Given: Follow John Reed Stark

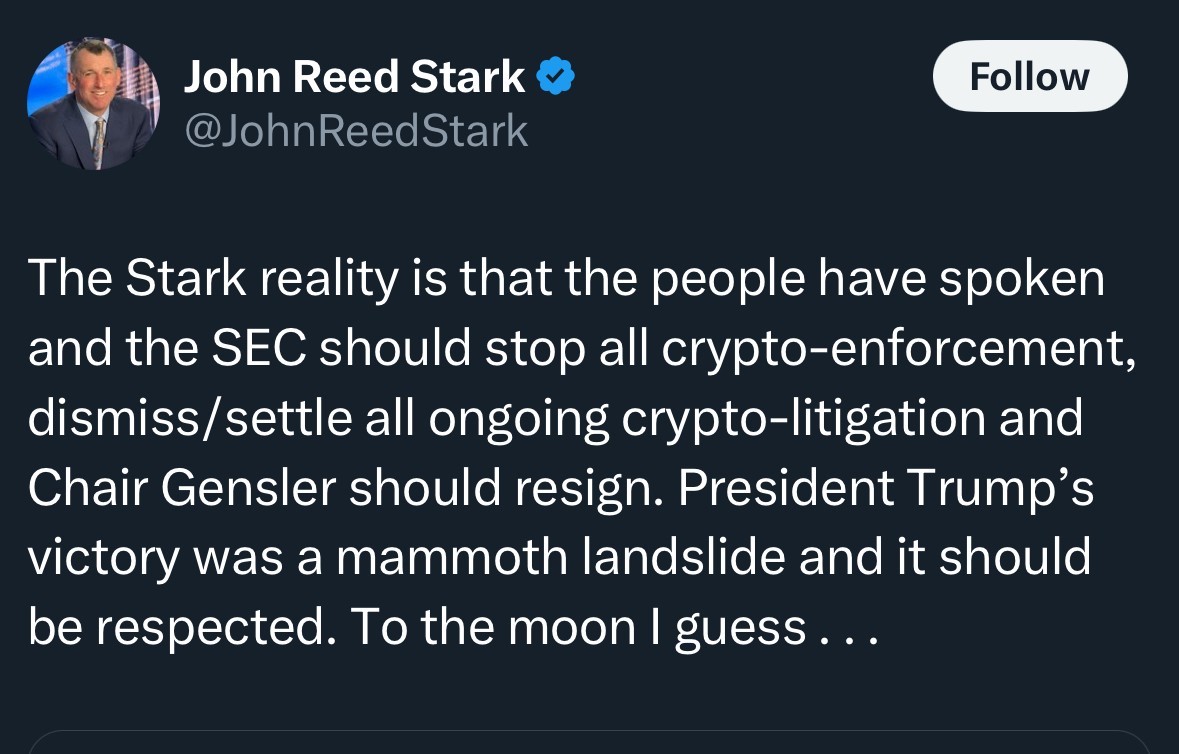Looking at the screenshot, I should pos(1029,76).
